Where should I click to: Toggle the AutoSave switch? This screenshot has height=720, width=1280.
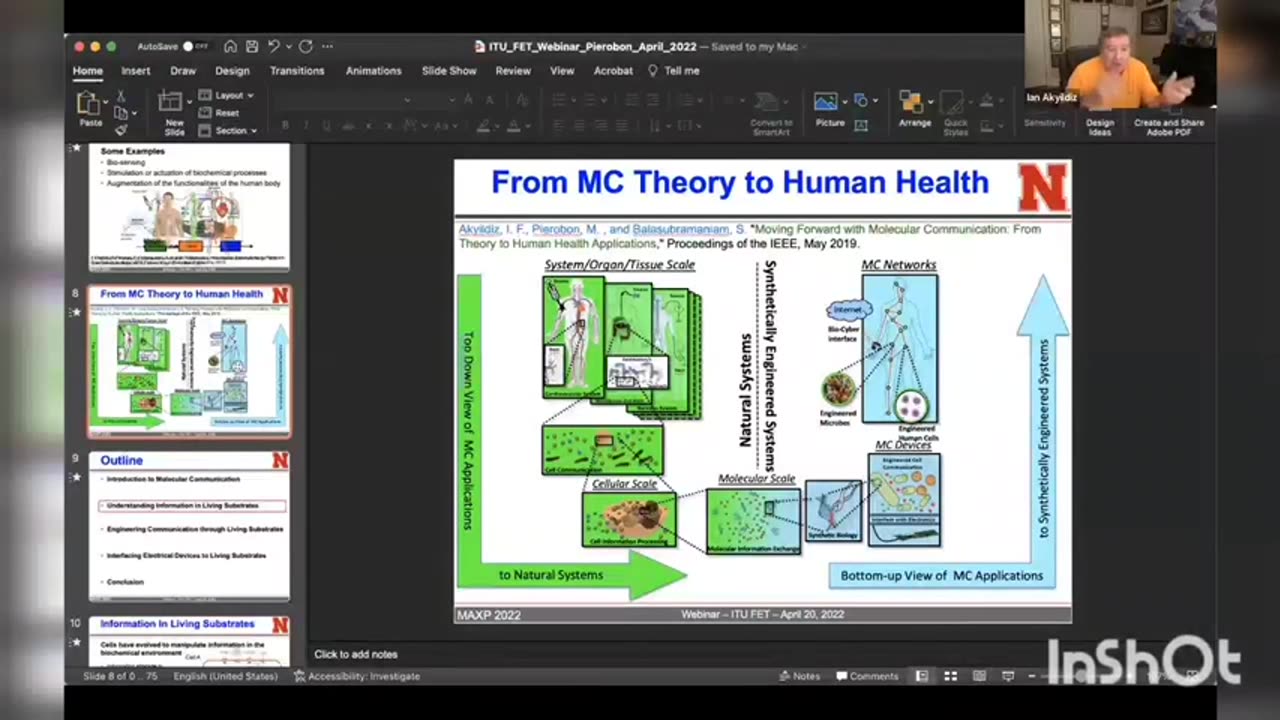pos(194,46)
